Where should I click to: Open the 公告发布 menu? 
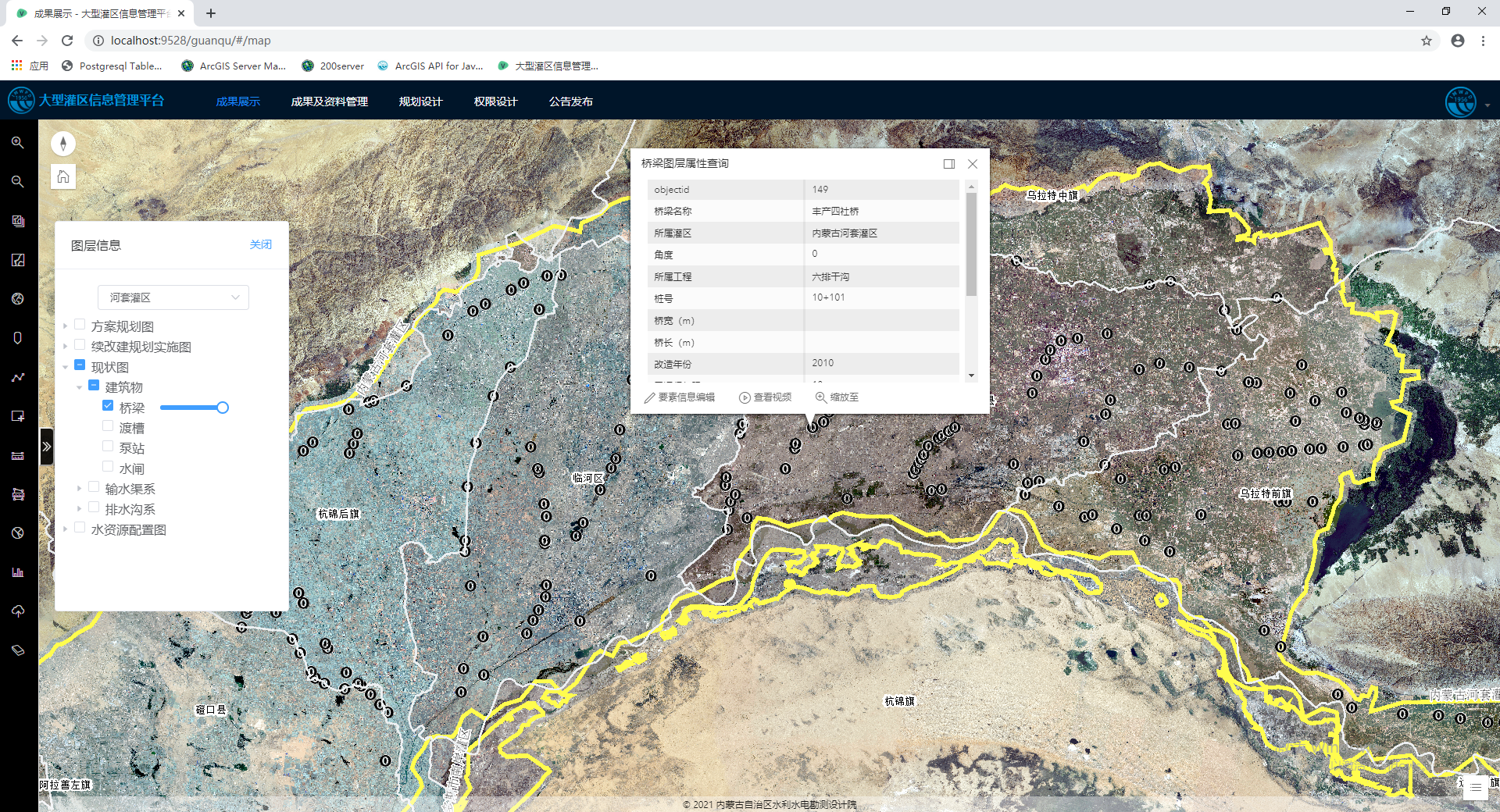point(571,101)
